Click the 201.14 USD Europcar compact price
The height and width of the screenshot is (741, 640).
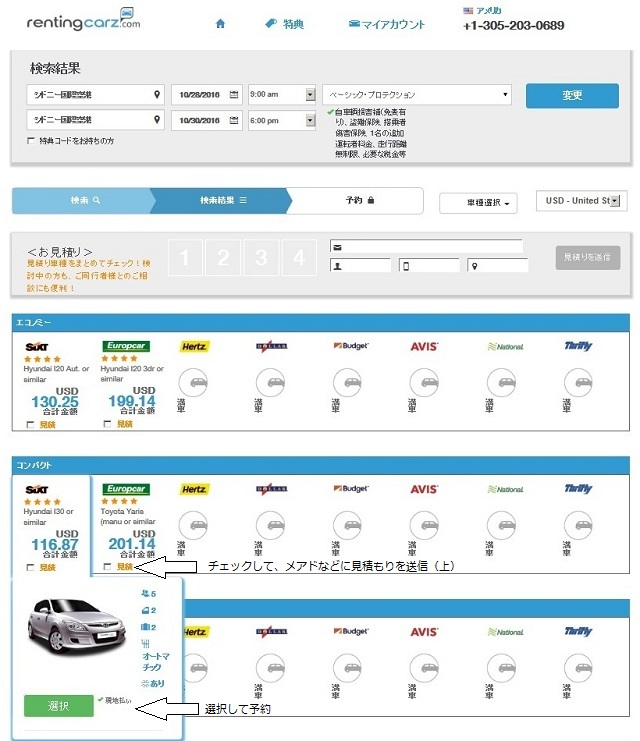(132, 544)
